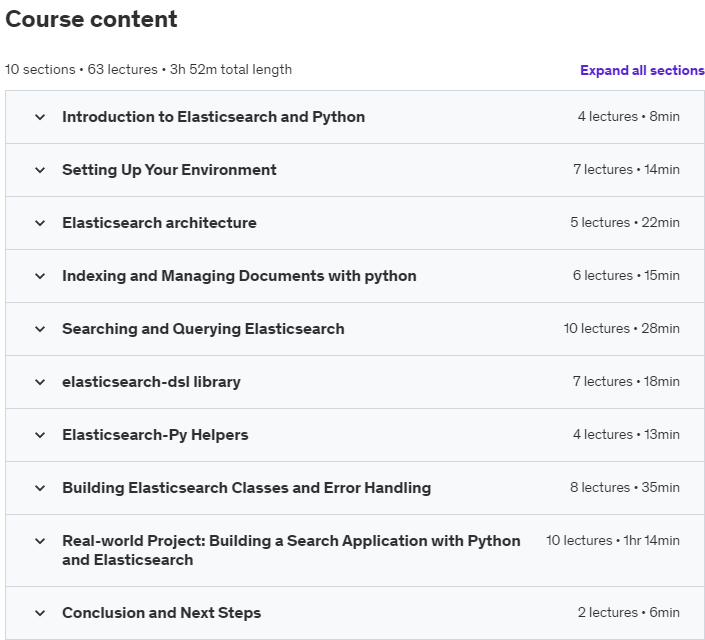Select 'elasticsearch-dsl library' section title
Viewport: 705px width, 640px height.
[x=151, y=382]
